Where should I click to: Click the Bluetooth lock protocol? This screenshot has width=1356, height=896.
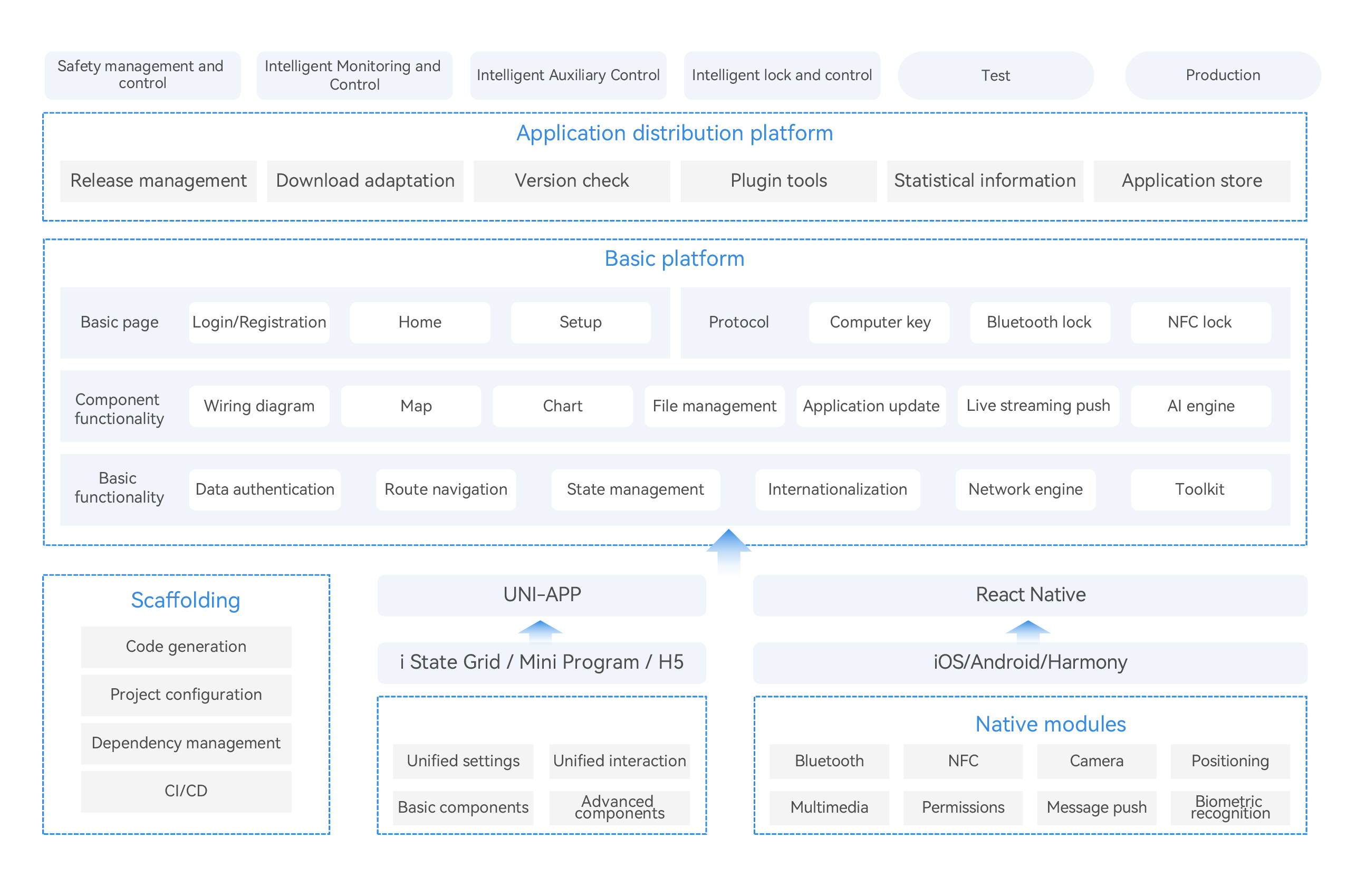click(x=1039, y=322)
